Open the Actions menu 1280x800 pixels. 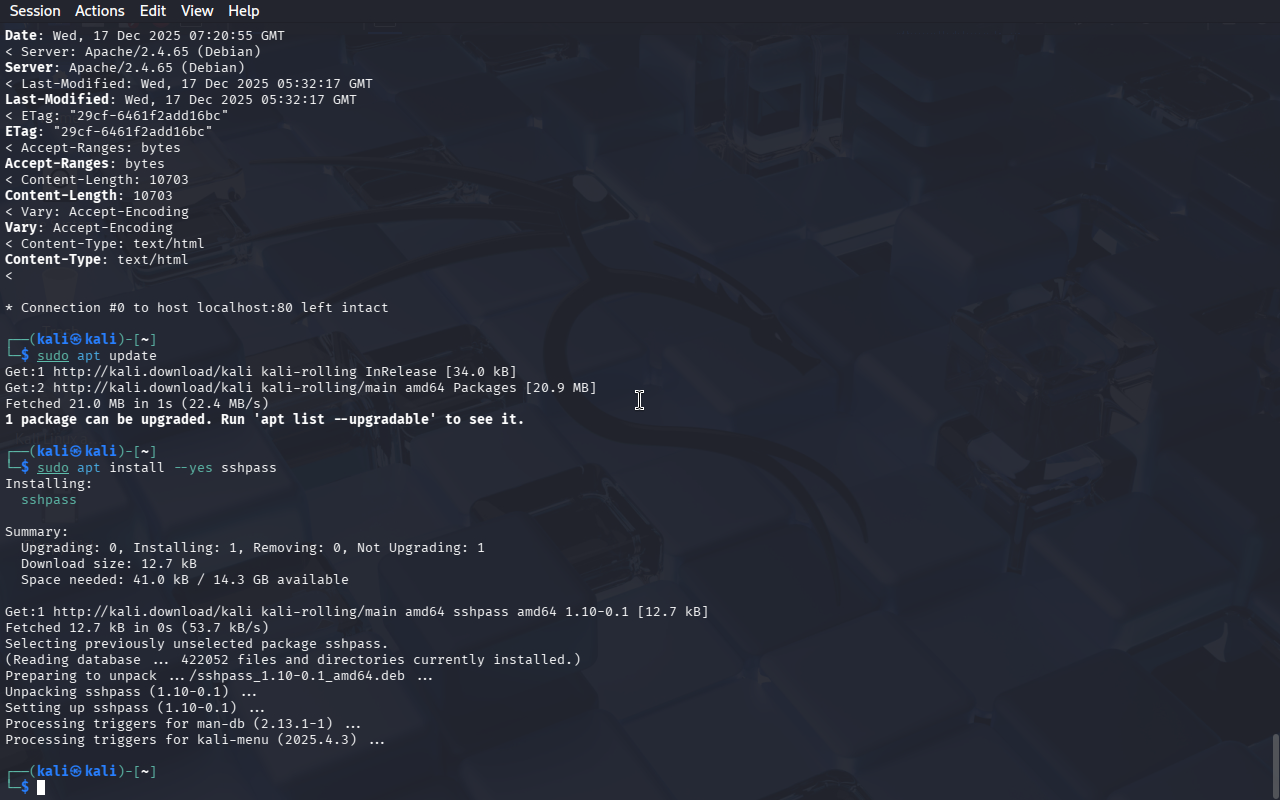(100, 11)
